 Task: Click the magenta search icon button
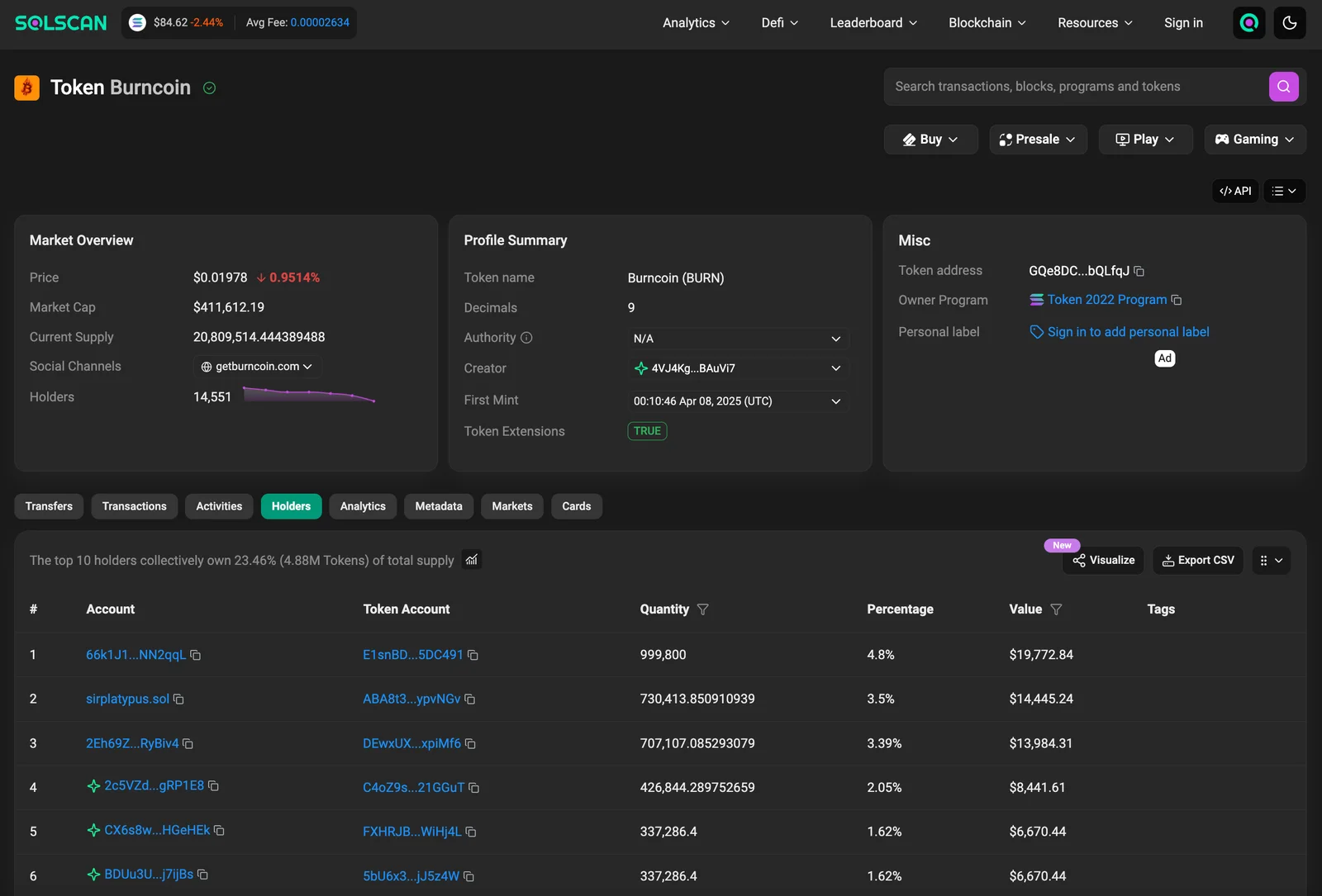[x=1283, y=87]
